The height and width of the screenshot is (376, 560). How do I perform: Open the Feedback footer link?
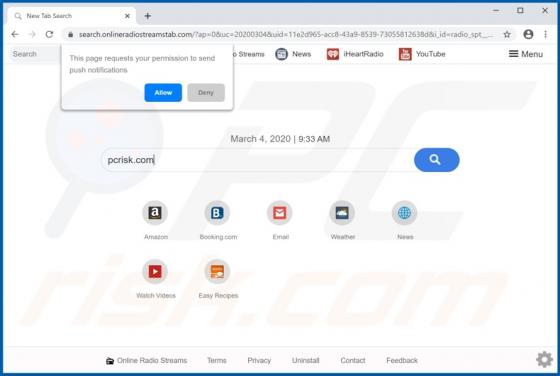tap(402, 360)
